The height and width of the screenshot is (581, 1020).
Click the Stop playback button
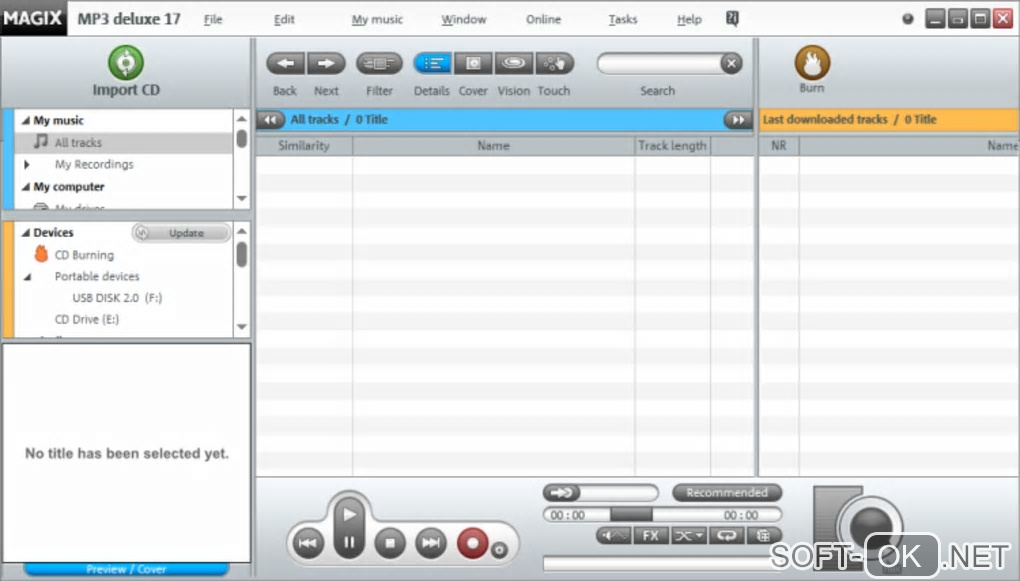click(x=390, y=543)
